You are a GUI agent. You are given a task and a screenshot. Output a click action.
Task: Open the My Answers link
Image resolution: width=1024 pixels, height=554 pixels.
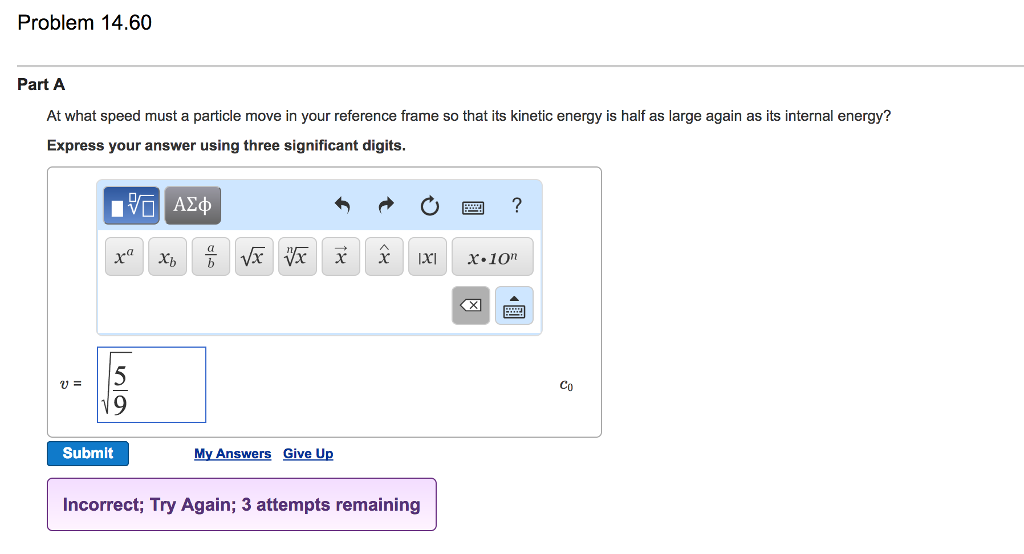[232, 453]
